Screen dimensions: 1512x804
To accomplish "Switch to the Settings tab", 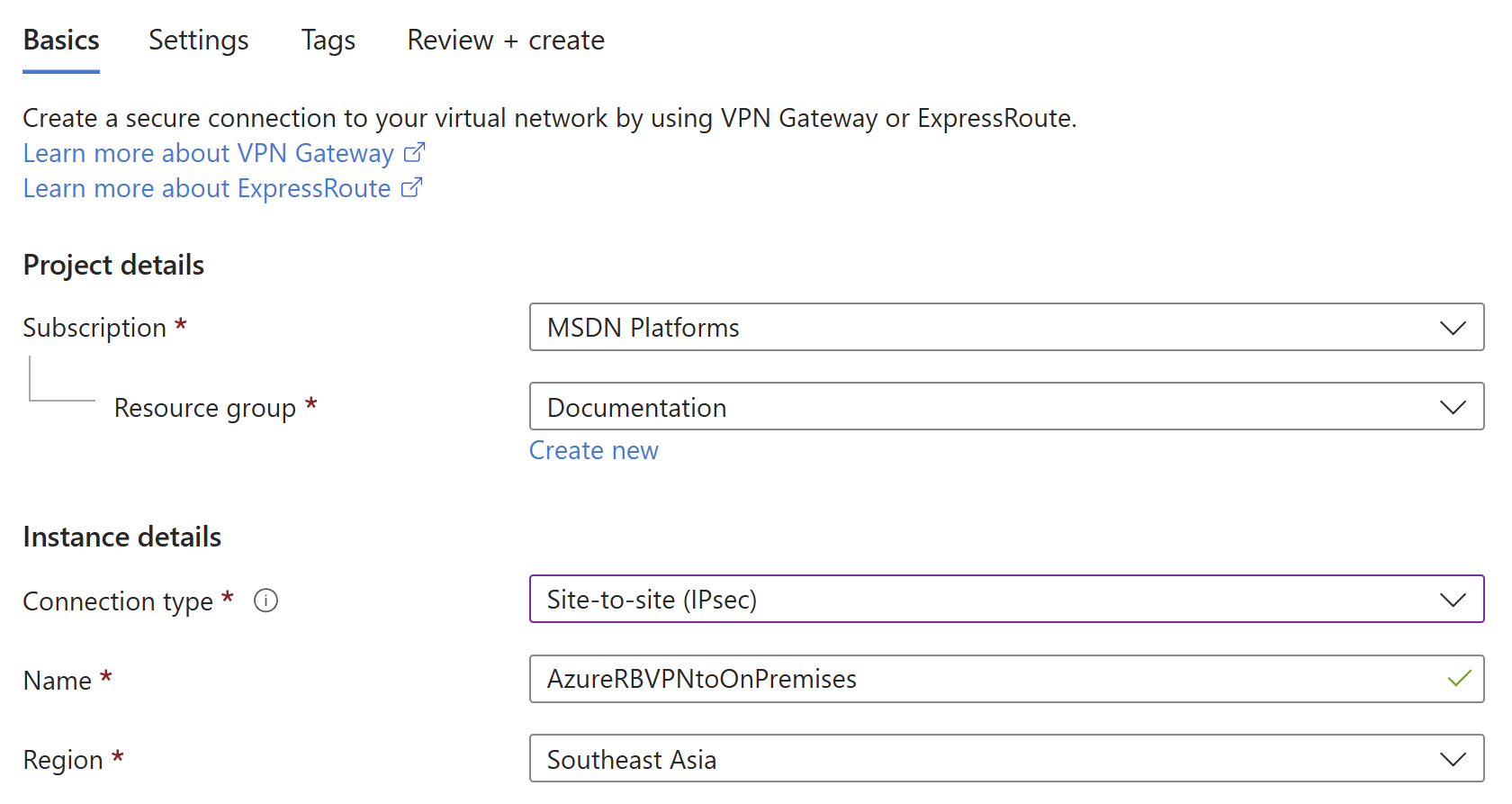I will (198, 41).
